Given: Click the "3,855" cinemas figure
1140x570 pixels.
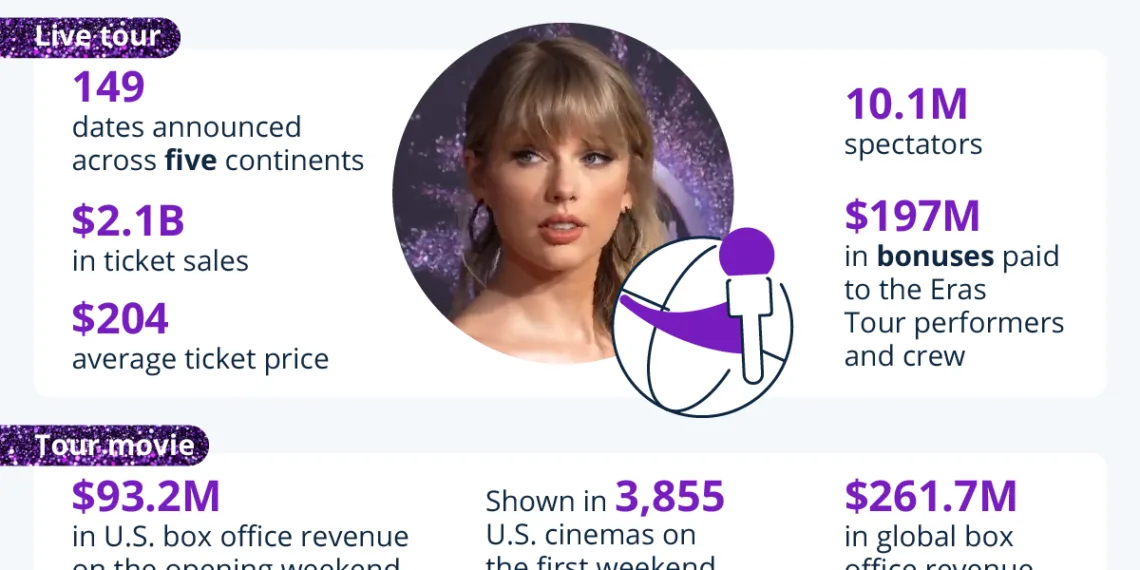Looking at the screenshot, I should point(669,497).
